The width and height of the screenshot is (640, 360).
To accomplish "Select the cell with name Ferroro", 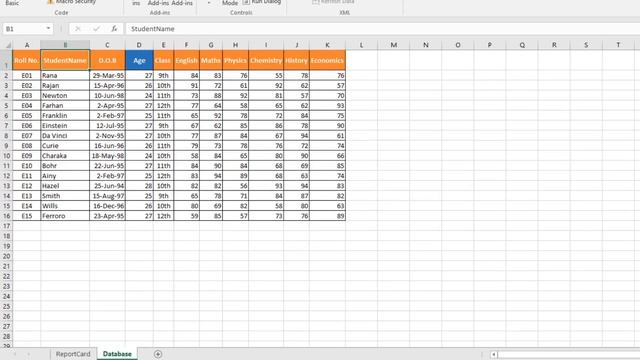I will pyautogui.click(x=65, y=216).
